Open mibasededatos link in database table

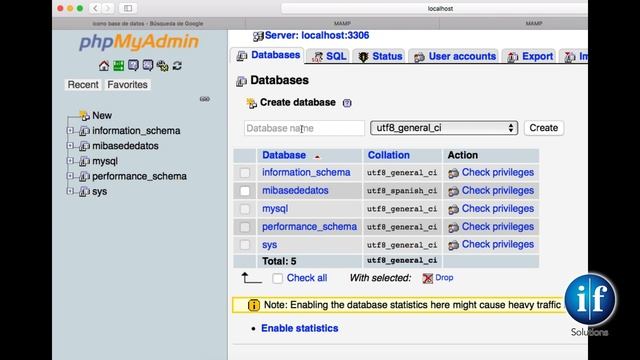pyautogui.click(x=295, y=191)
